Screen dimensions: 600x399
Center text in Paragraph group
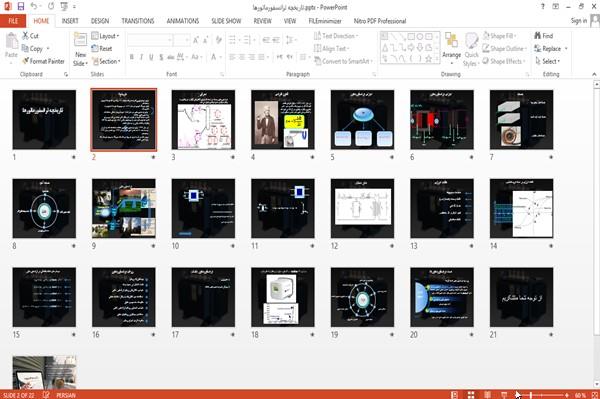pyautogui.click(x=242, y=57)
